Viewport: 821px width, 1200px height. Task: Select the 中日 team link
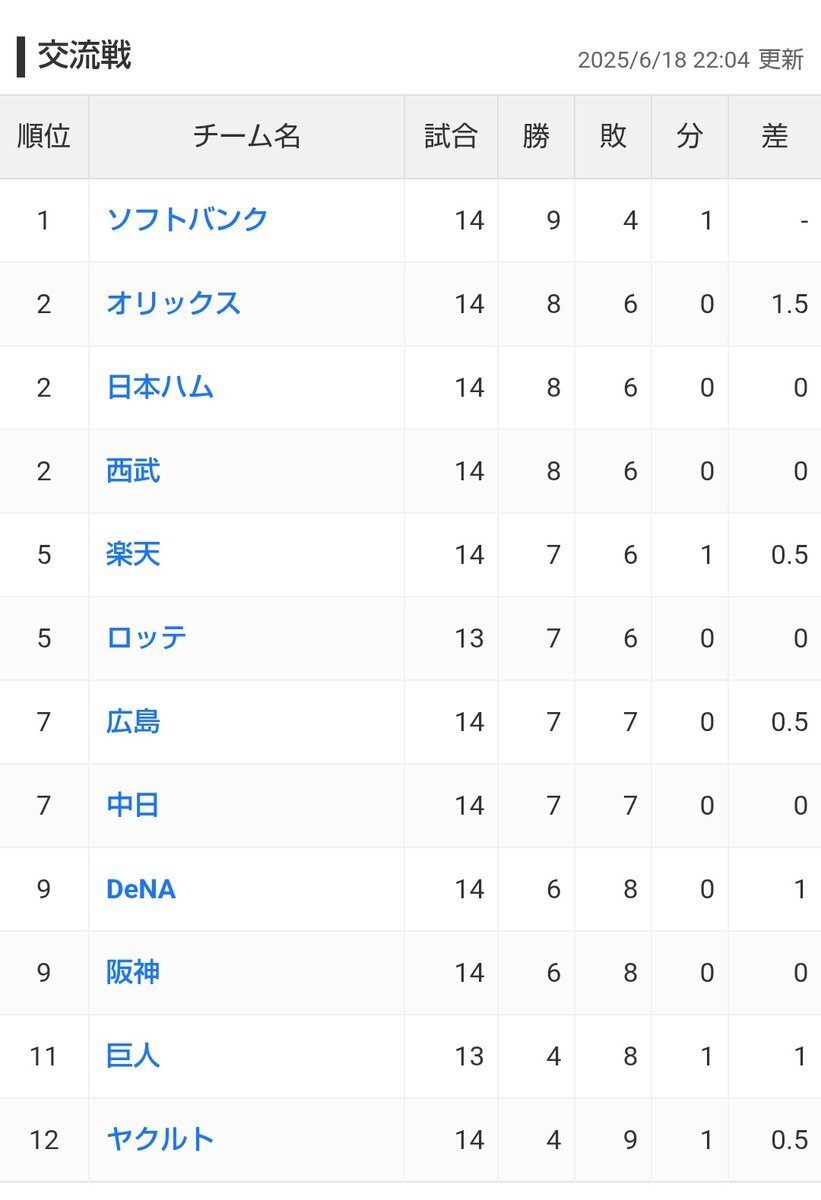pyautogui.click(x=133, y=805)
